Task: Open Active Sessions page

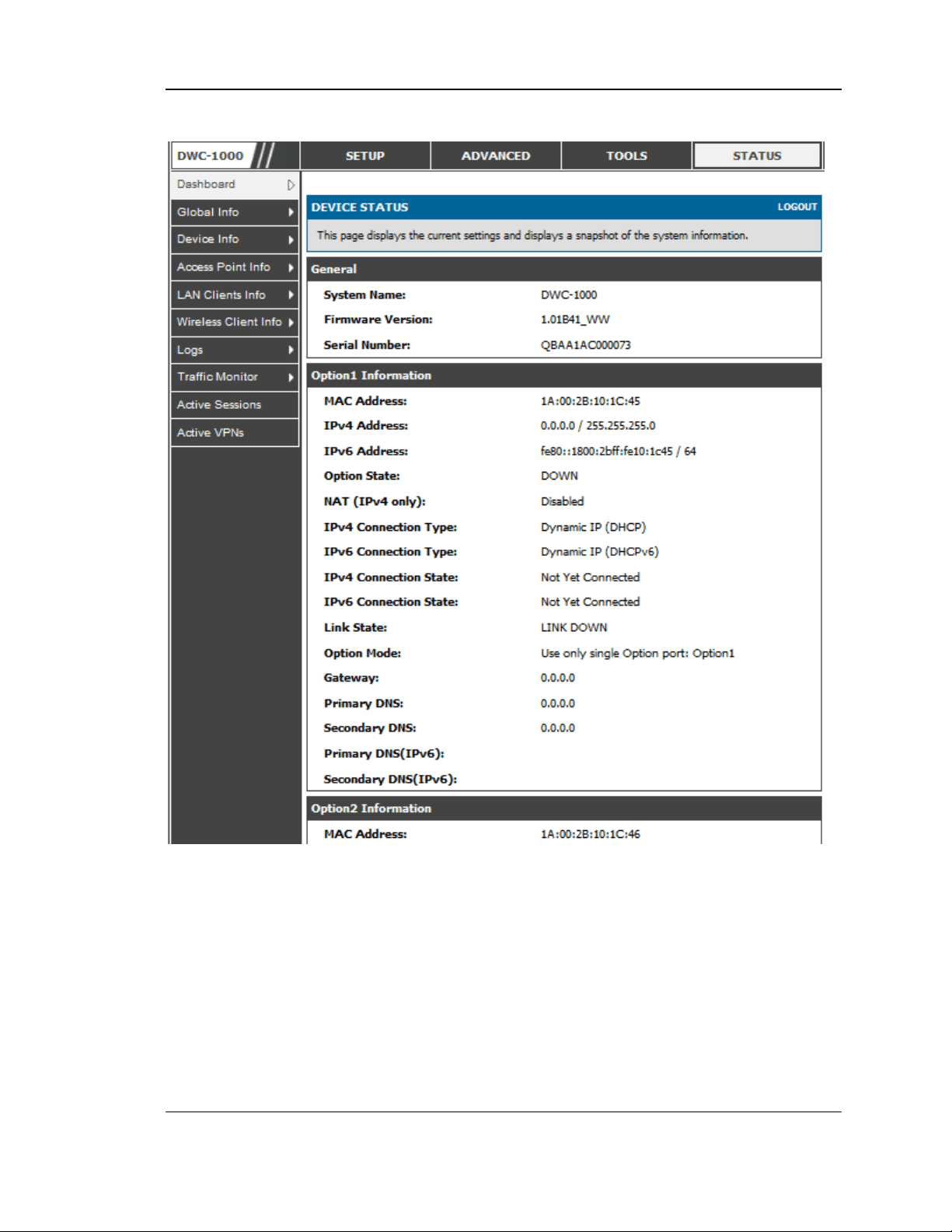Action: pos(235,405)
